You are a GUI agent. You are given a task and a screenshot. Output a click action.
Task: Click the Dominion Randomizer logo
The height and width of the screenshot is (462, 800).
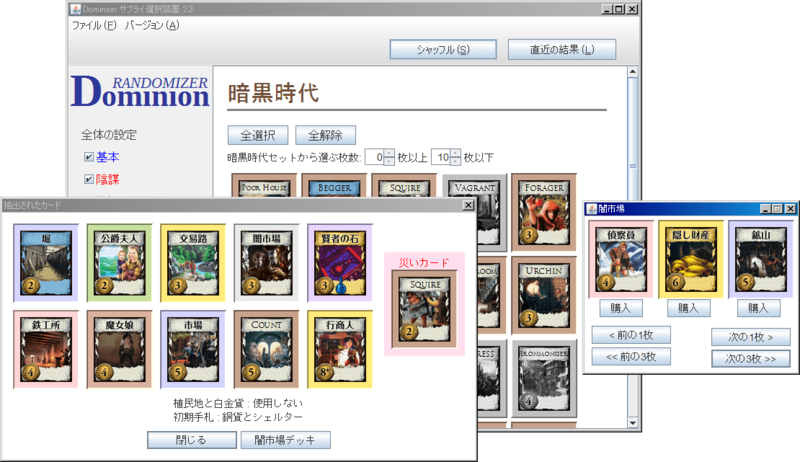coord(140,92)
